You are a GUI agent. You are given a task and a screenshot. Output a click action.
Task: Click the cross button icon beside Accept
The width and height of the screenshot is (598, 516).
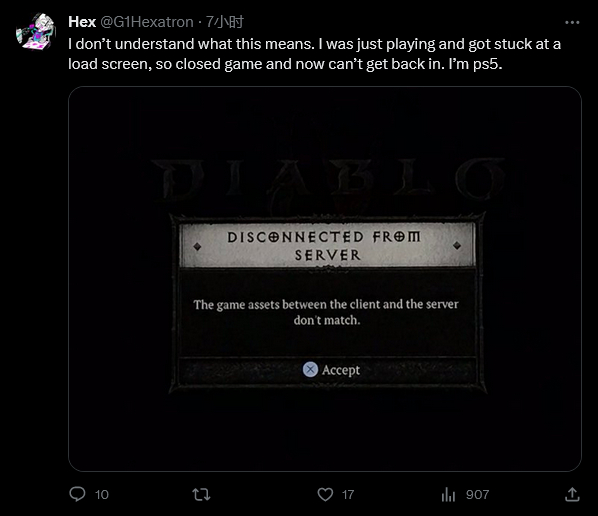[x=310, y=369]
